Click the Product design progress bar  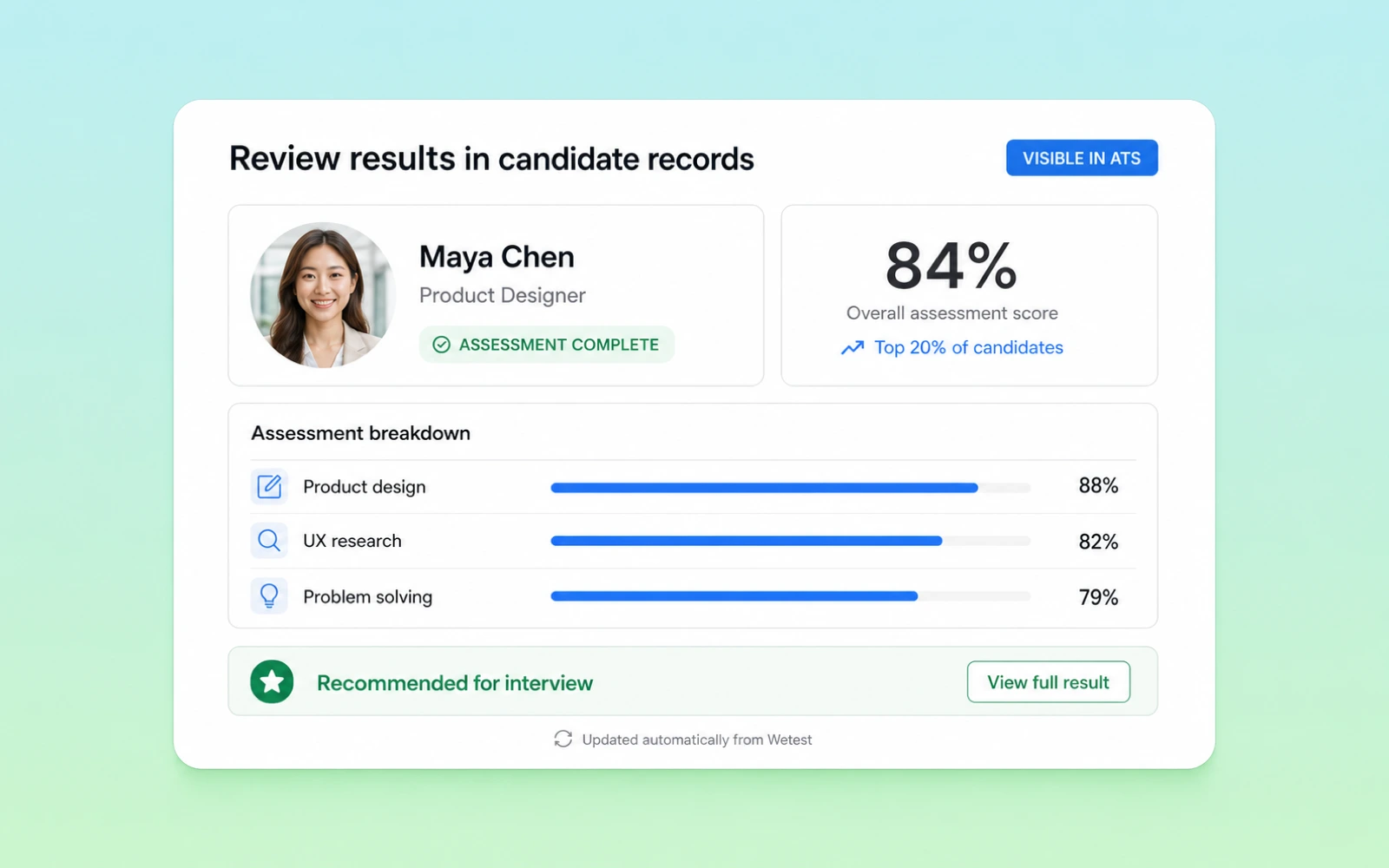pos(790,488)
